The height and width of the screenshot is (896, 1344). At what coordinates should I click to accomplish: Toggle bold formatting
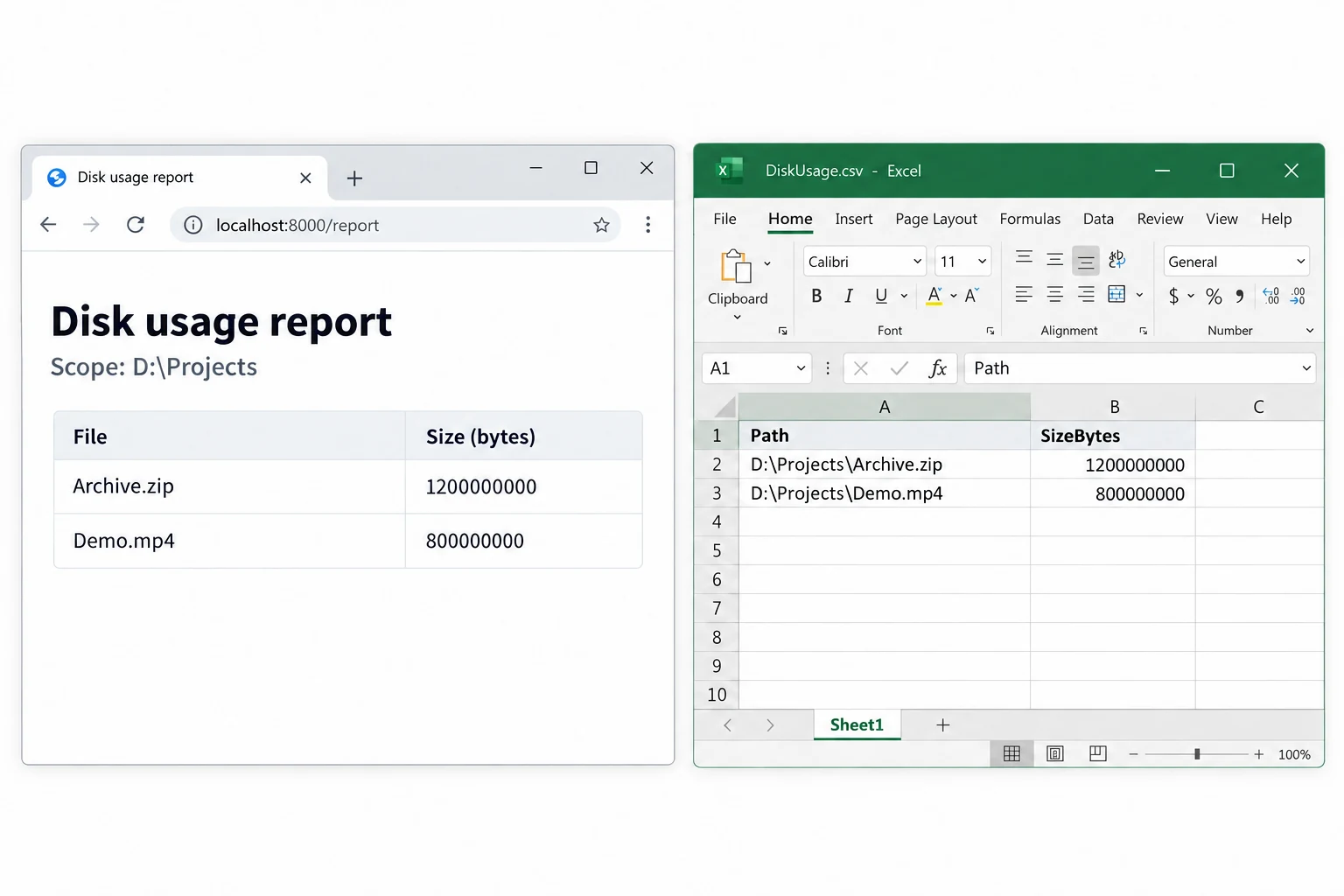tap(816, 296)
